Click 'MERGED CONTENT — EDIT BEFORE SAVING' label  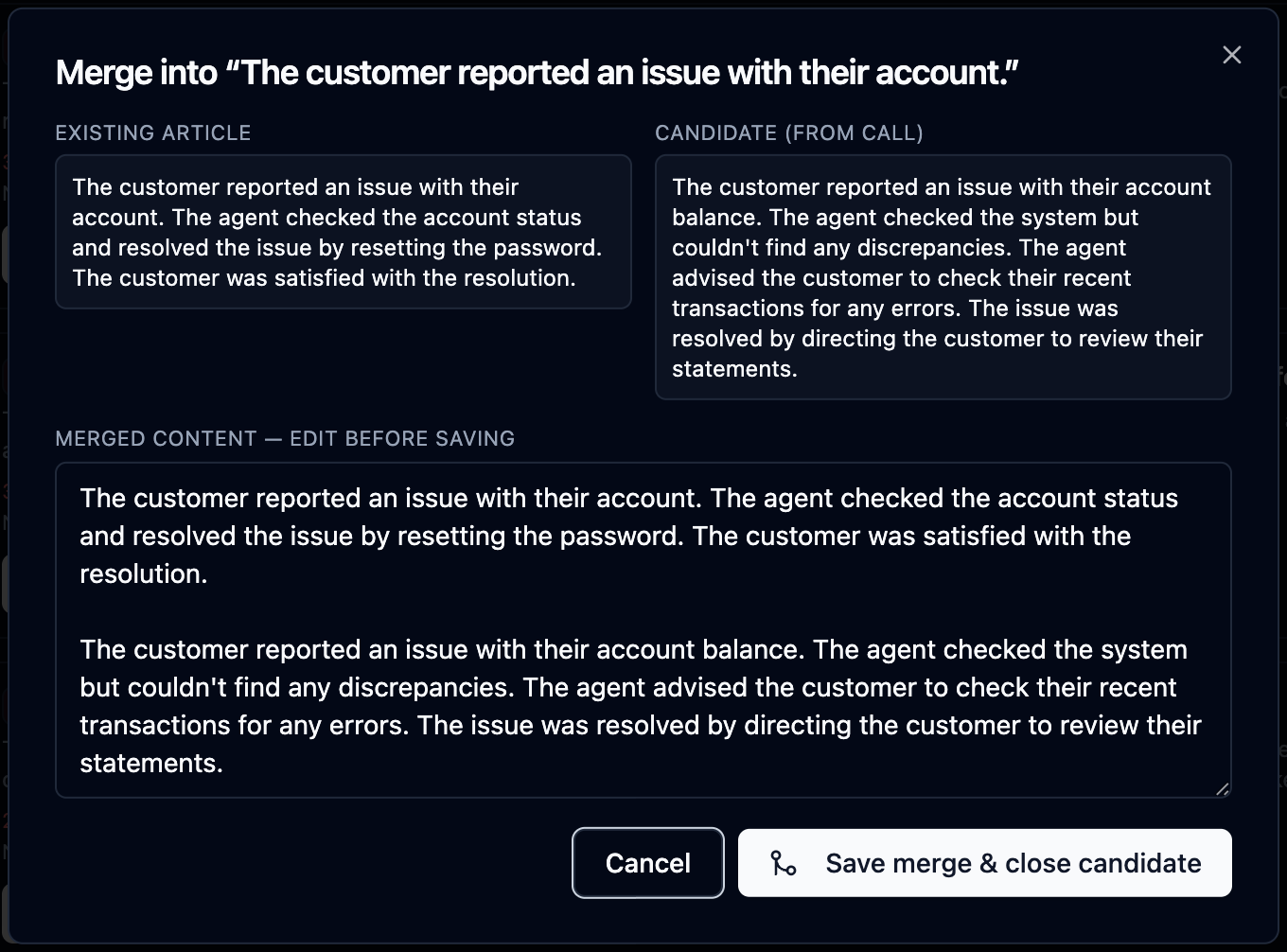coord(285,439)
